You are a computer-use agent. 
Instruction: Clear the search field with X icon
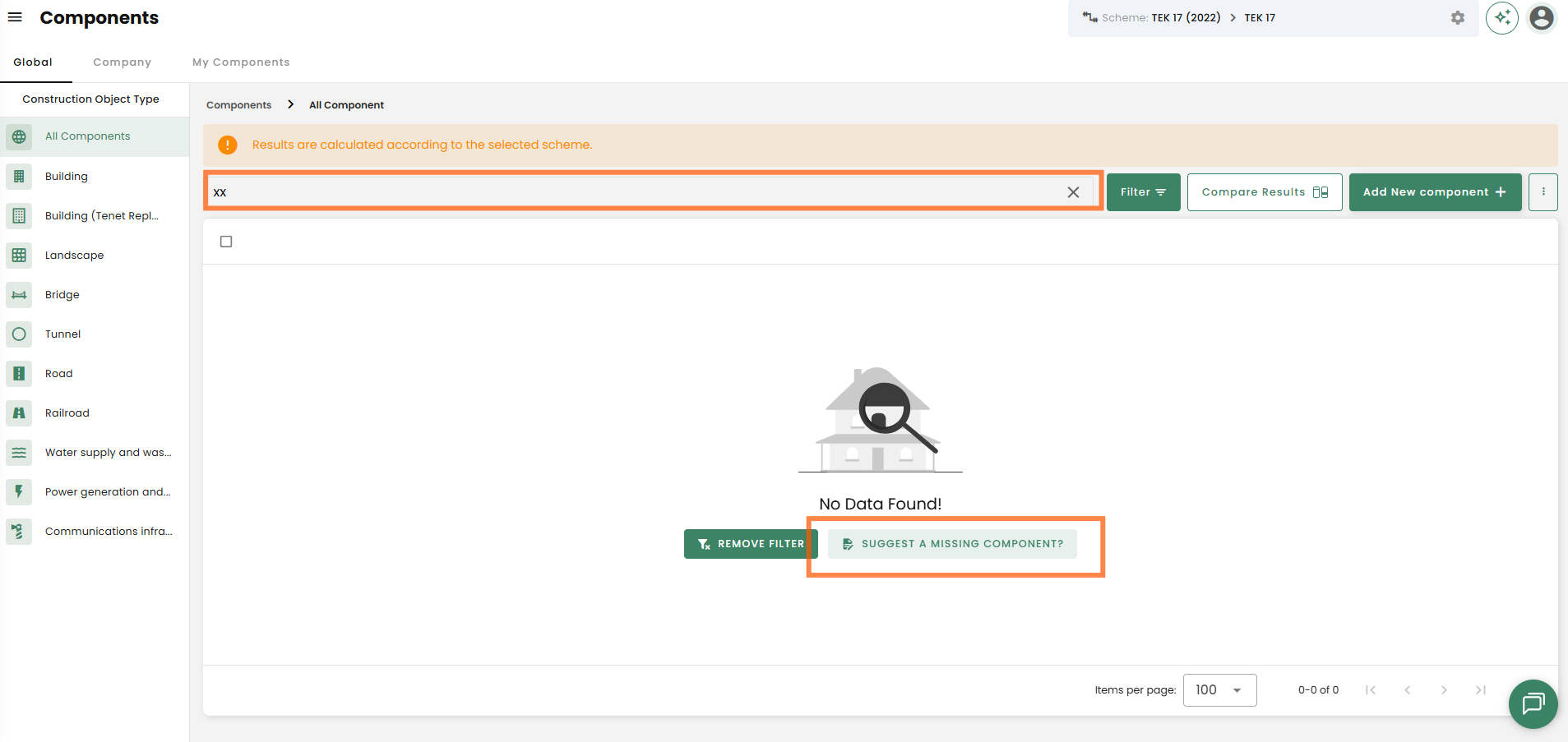pyautogui.click(x=1073, y=192)
